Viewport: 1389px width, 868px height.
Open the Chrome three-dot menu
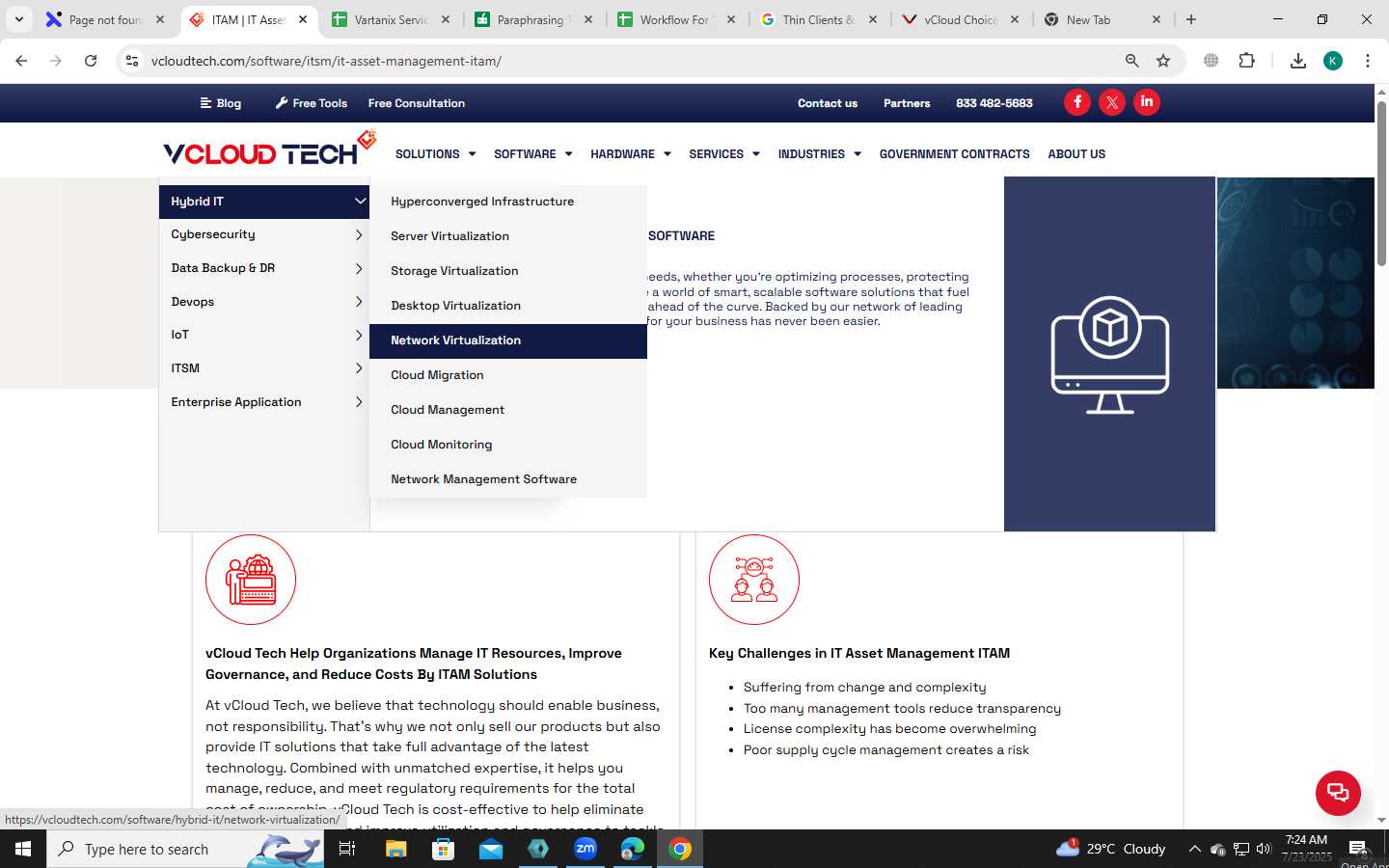point(1368,61)
